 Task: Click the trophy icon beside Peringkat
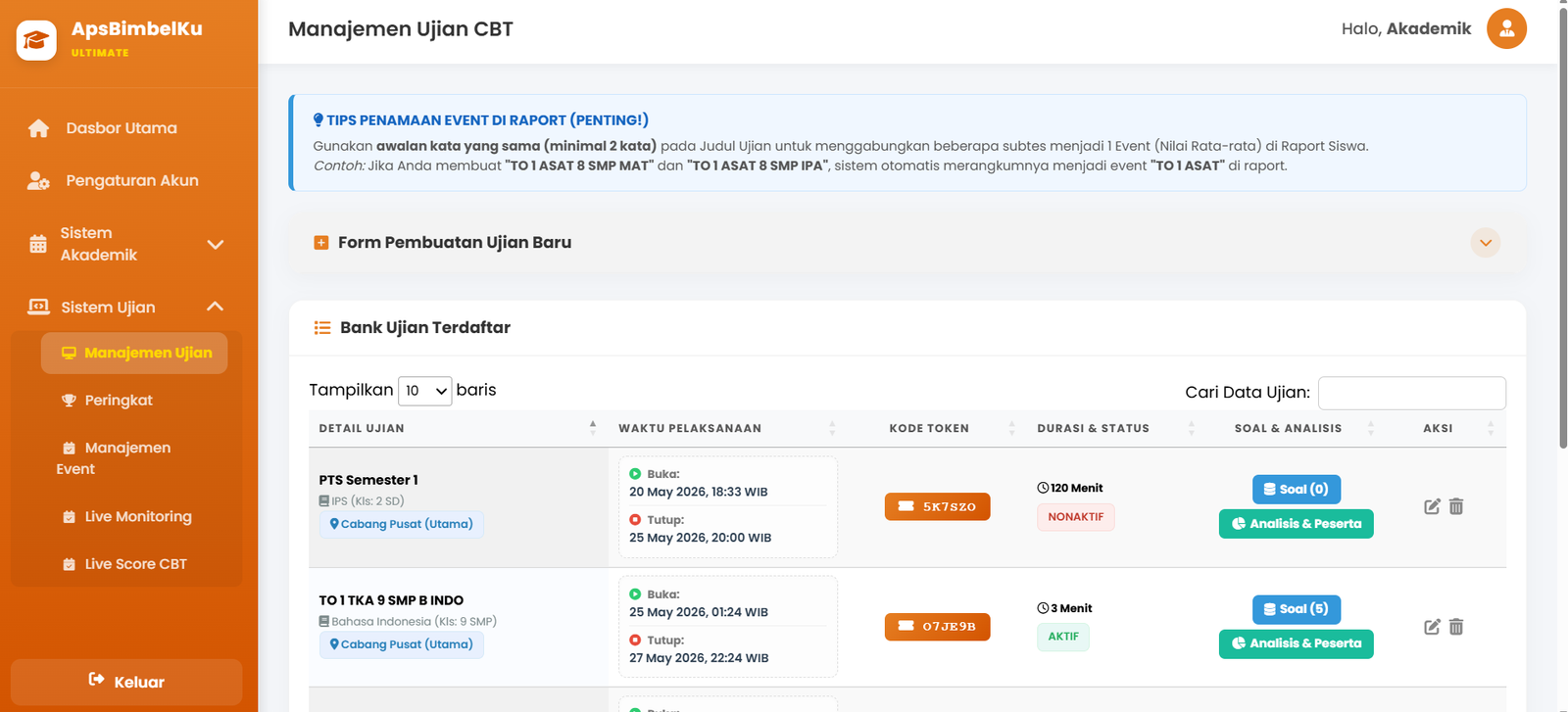[x=69, y=401]
